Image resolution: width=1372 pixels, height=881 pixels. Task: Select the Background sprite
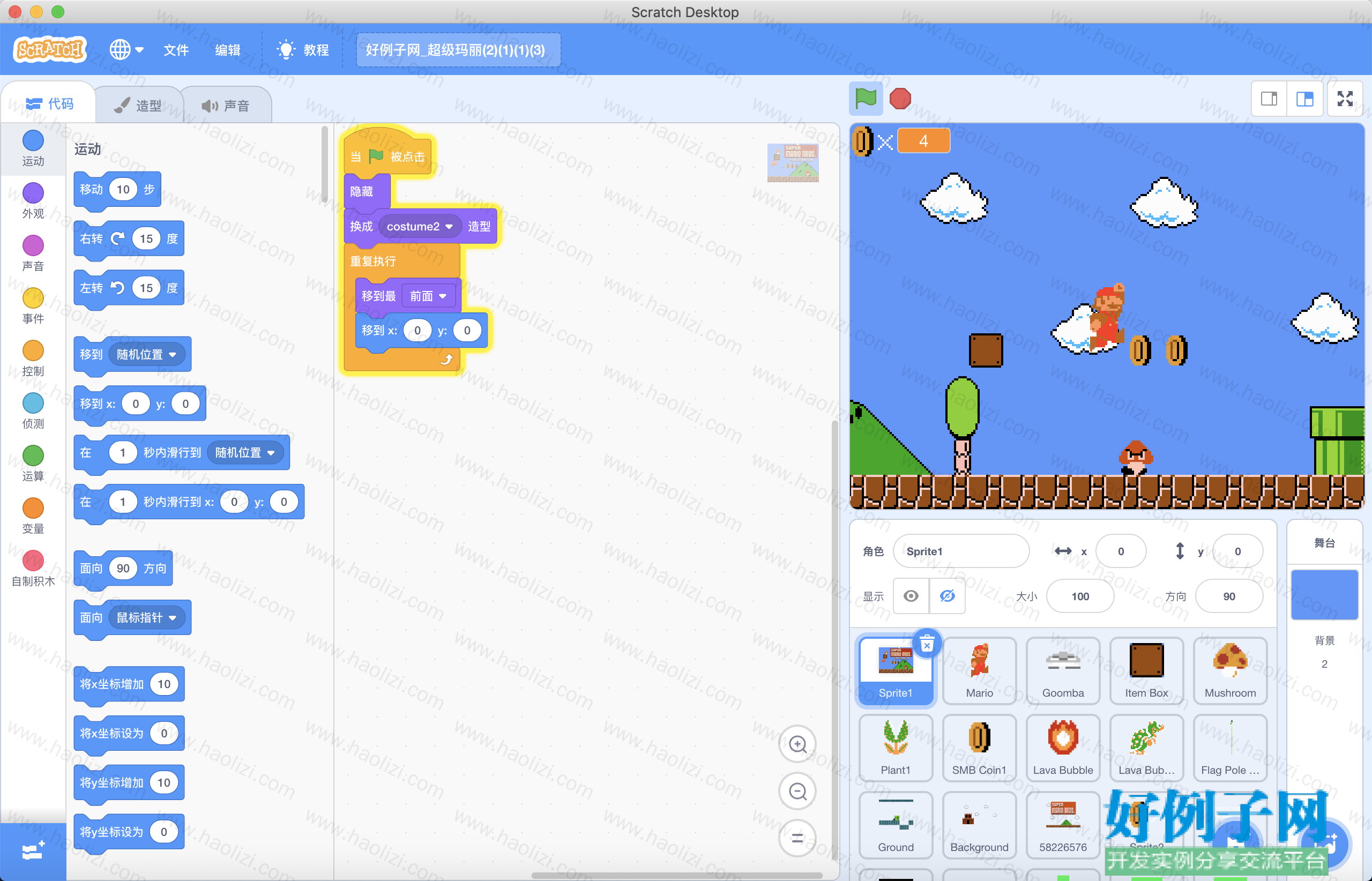(x=979, y=825)
